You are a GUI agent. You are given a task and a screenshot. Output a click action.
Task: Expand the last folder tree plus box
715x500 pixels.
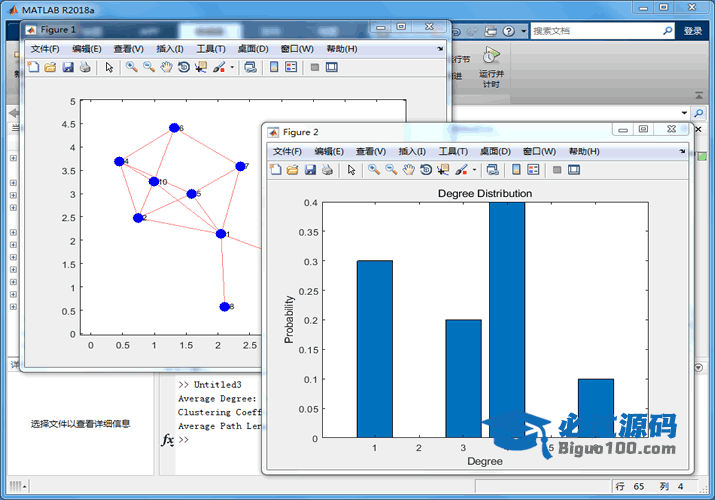(13, 306)
